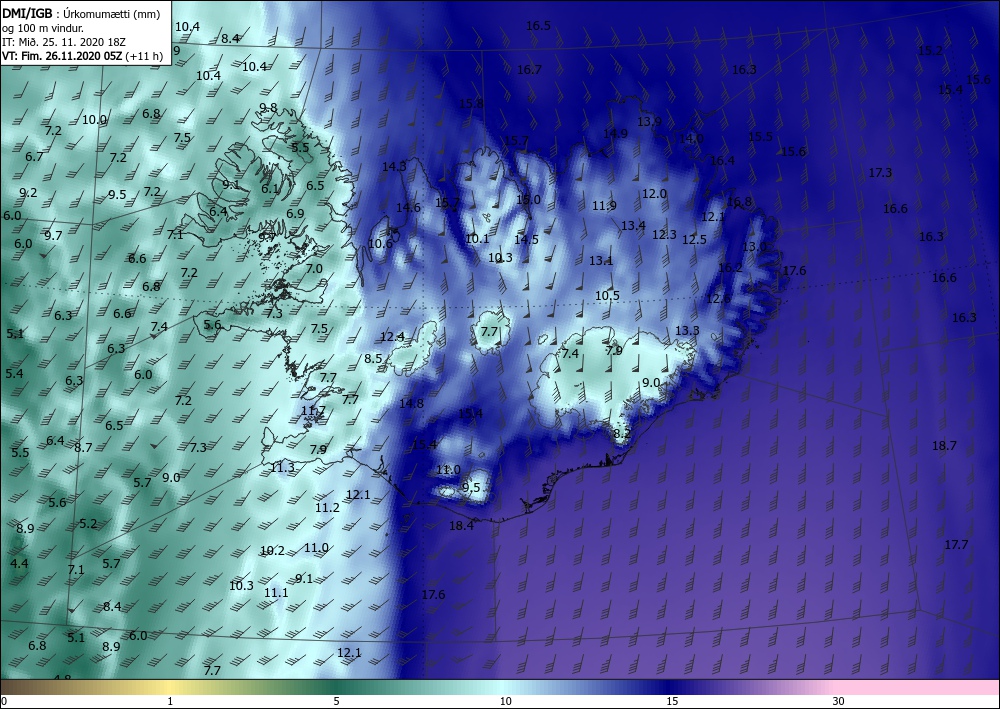Screen dimensions: 1000x709
Task: Select the 12.0 inland value
Action: 654,194
